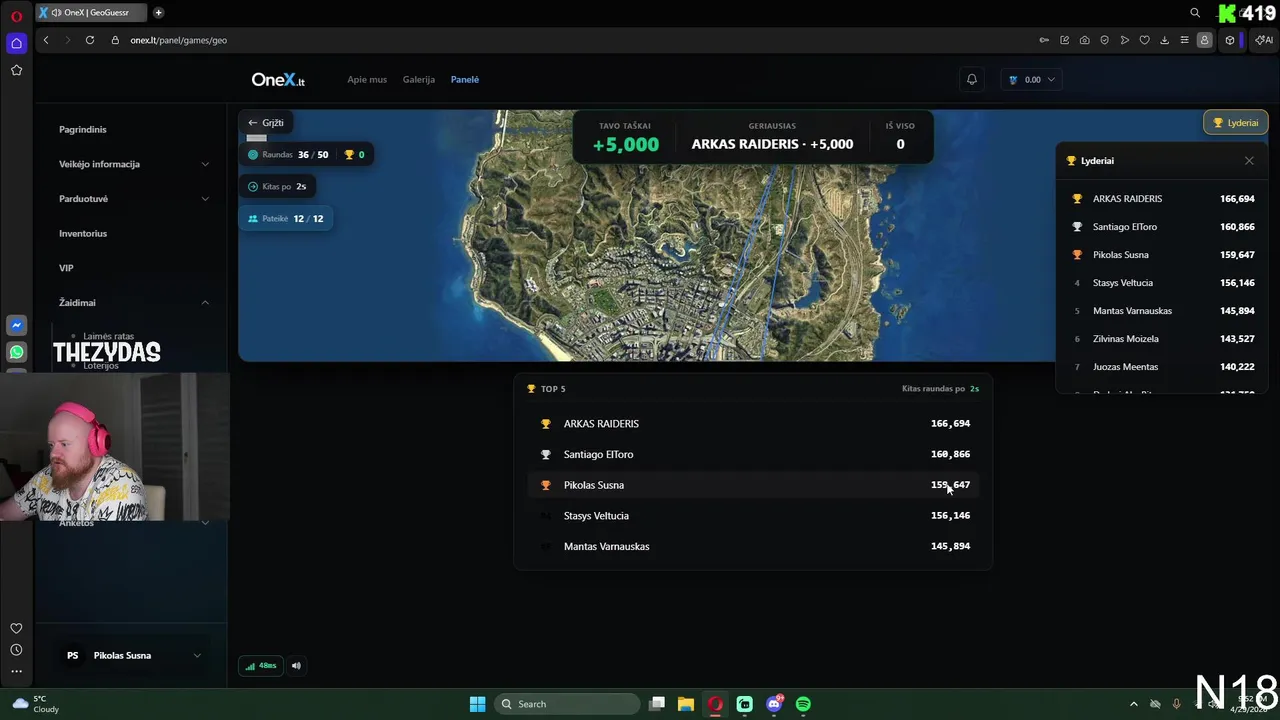
Task: Click the edit pencil icon in address bar
Action: (1064, 40)
